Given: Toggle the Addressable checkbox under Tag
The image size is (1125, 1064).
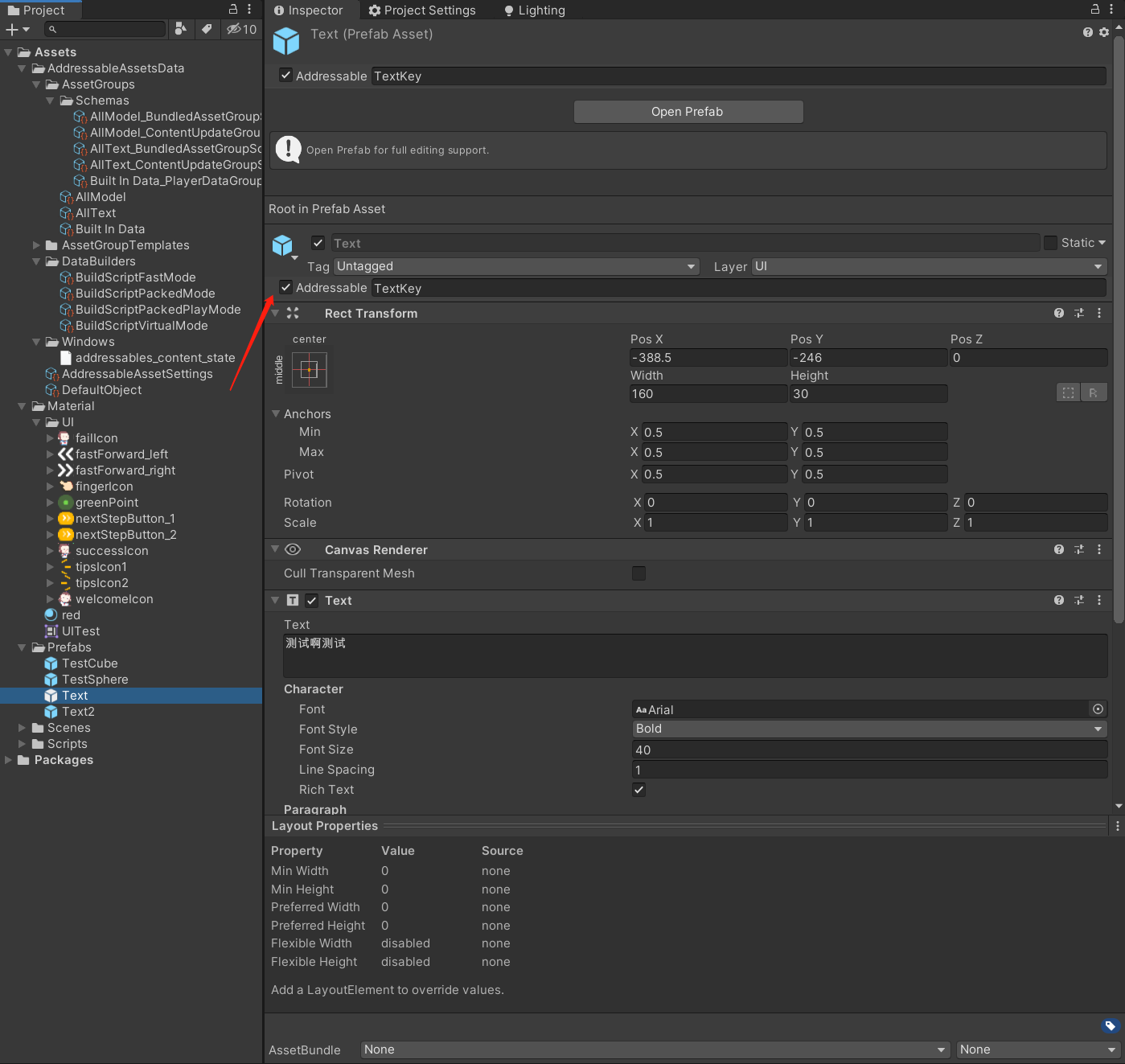Looking at the screenshot, I should (x=285, y=287).
